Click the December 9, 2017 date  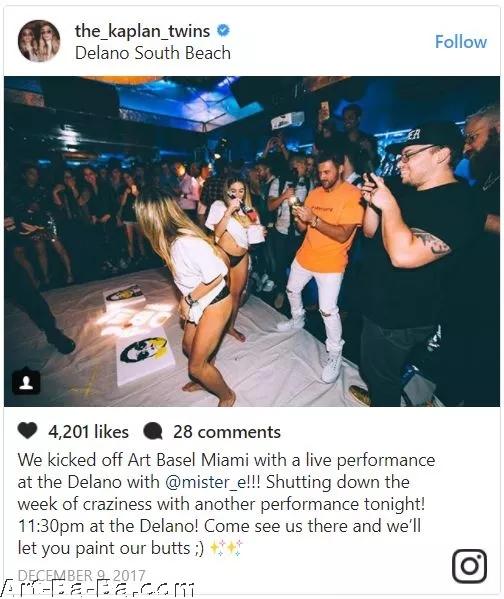(81, 575)
